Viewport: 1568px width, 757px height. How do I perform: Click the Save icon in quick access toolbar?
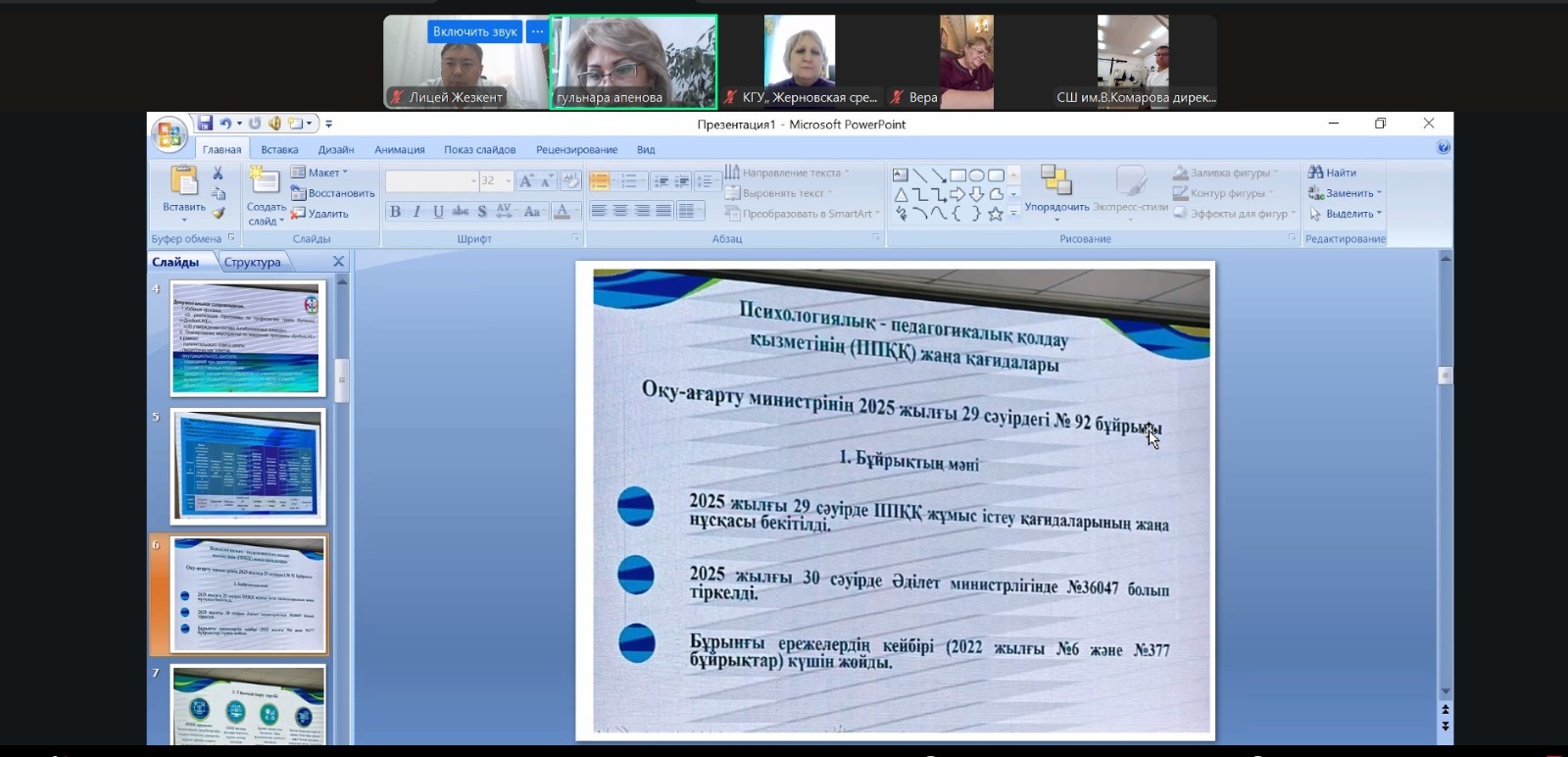tap(205, 124)
